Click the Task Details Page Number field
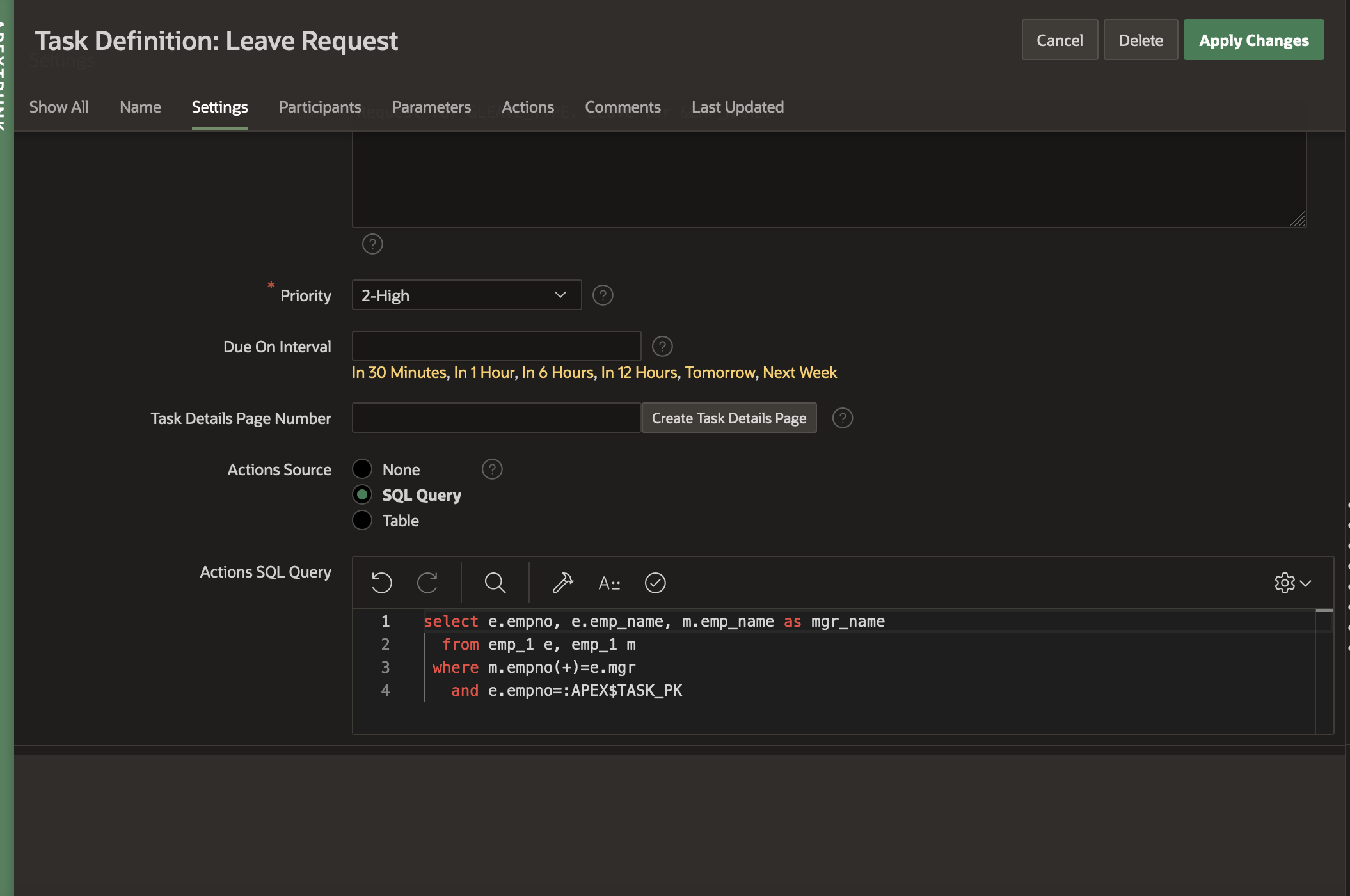The height and width of the screenshot is (896, 1350). pos(496,418)
